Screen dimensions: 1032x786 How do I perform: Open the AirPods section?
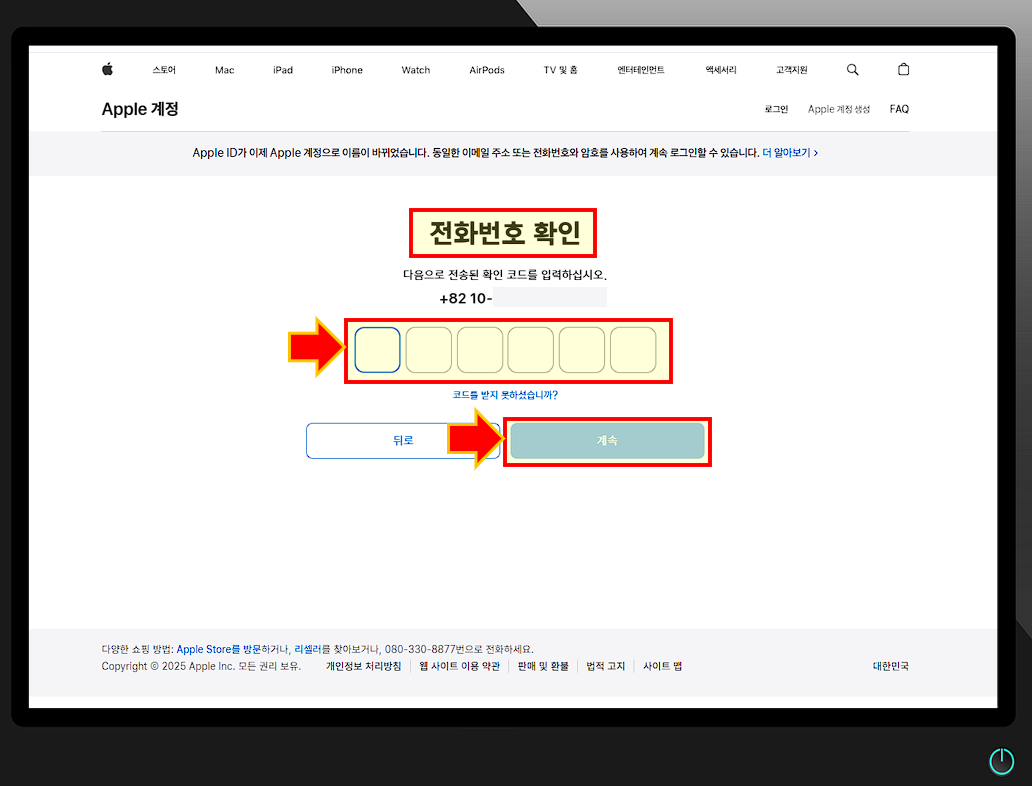486,70
